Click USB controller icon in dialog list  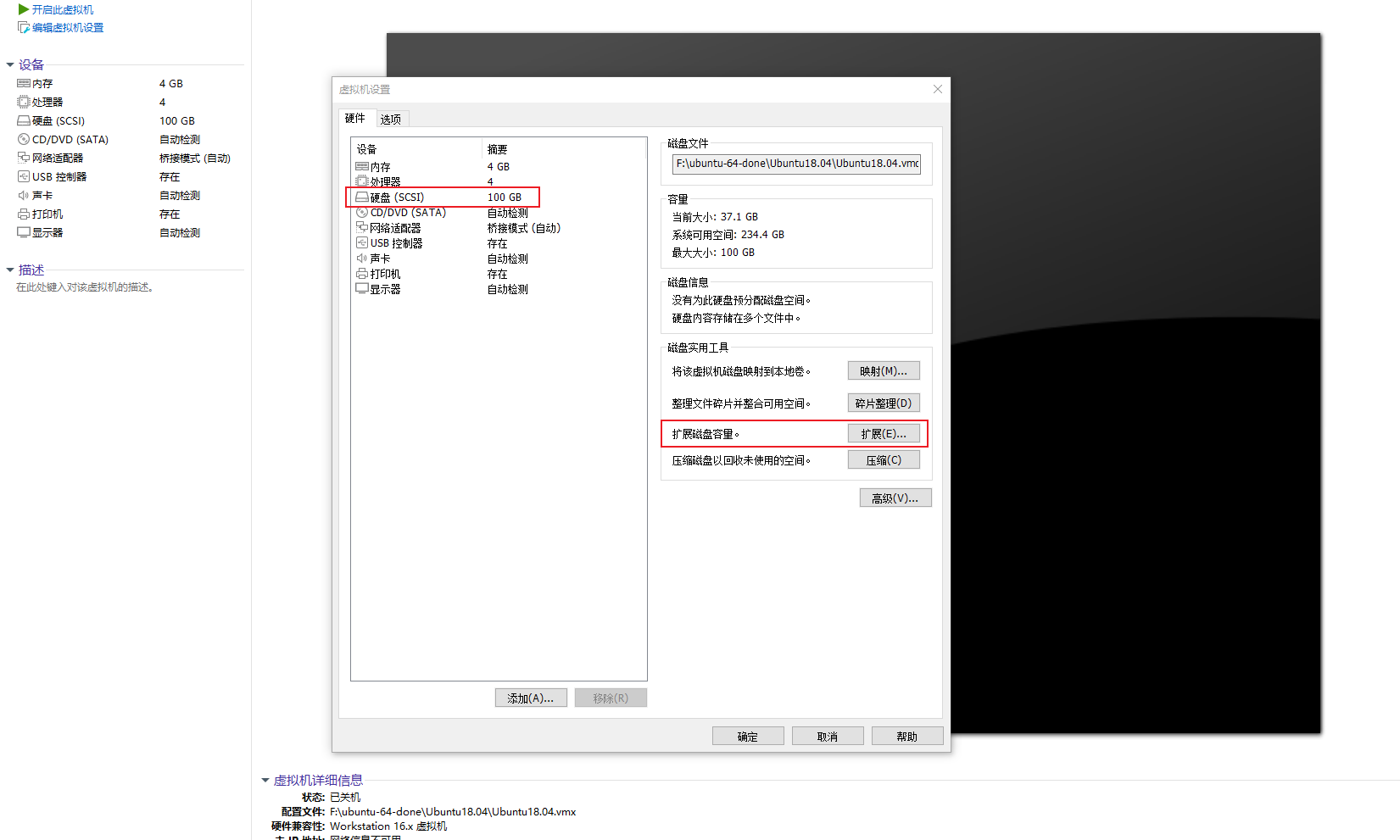[x=362, y=243]
